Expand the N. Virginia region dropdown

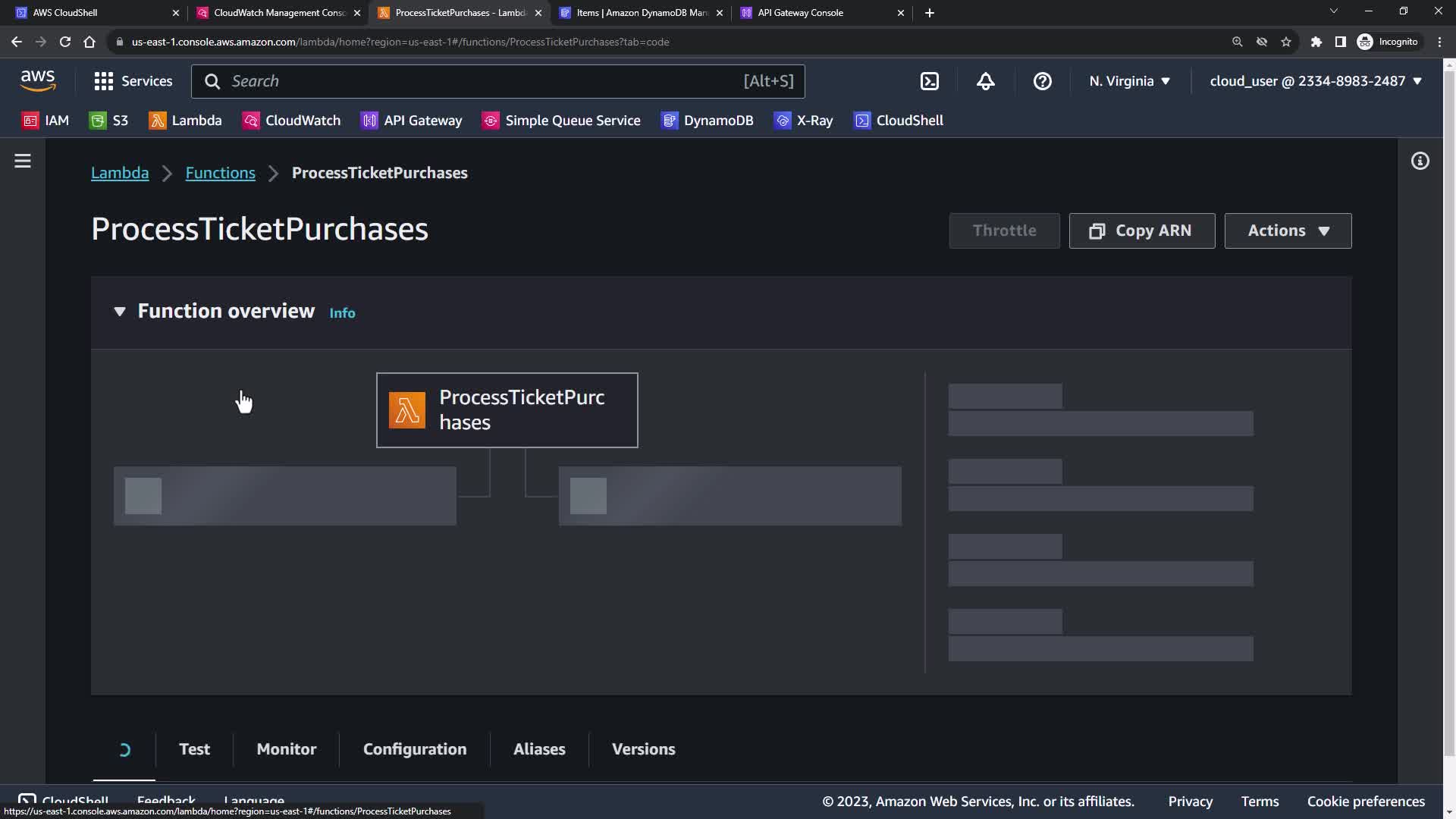click(1129, 81)
